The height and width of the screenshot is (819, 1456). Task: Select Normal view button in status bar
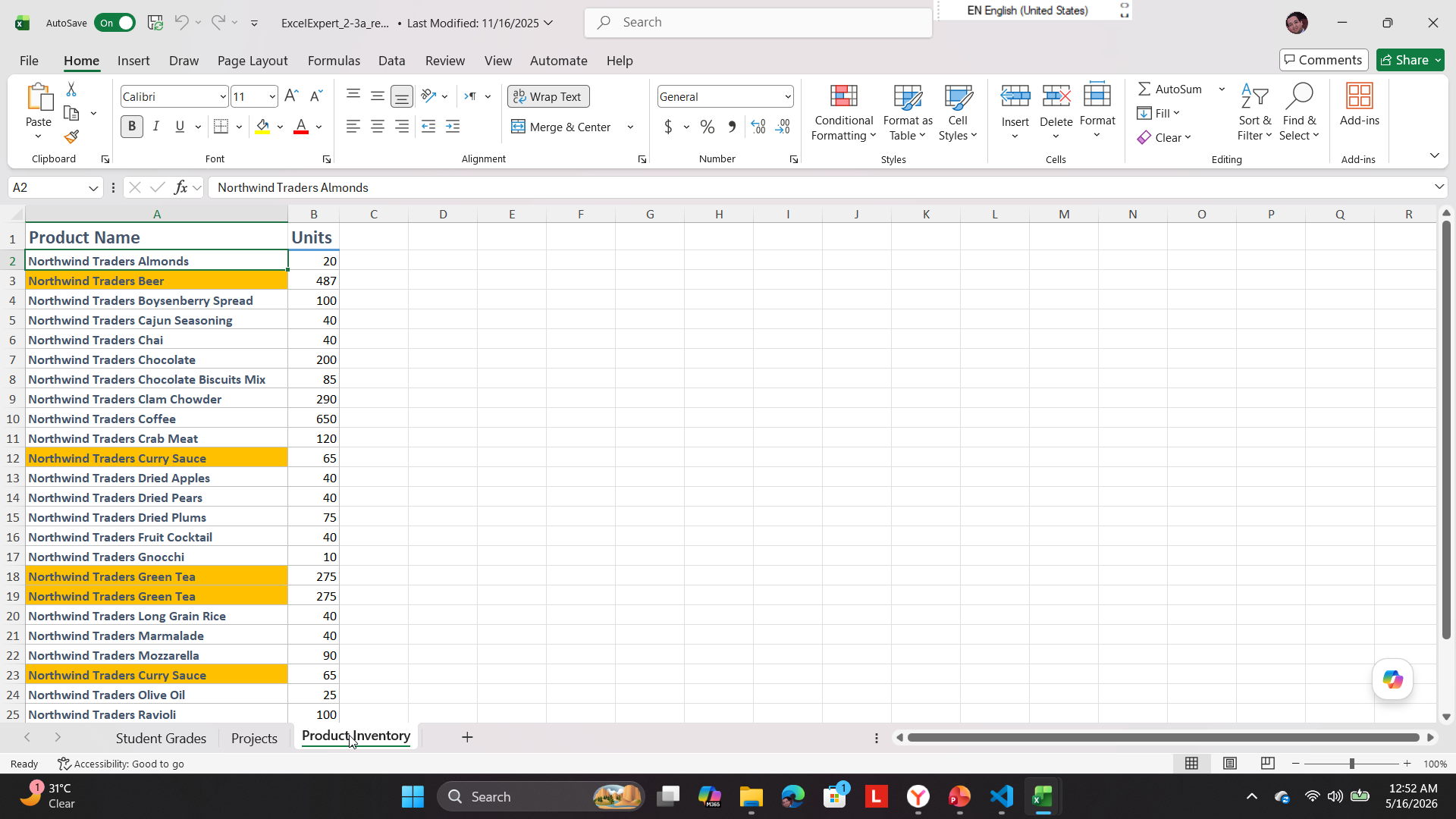coord(1192,764)
